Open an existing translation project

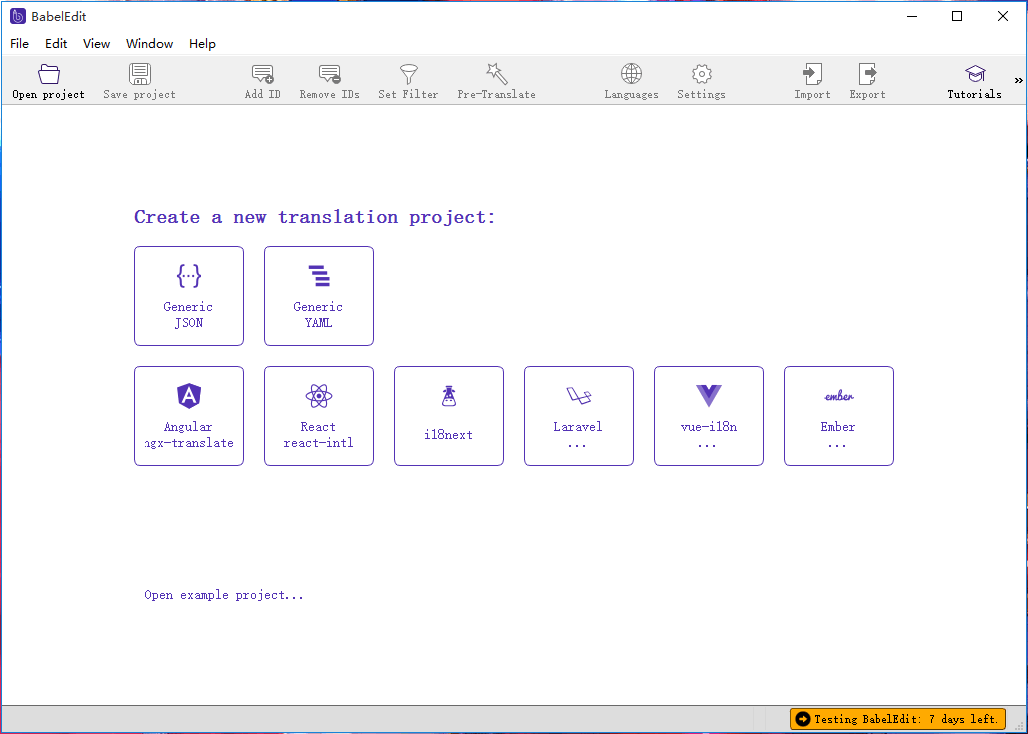48,80
